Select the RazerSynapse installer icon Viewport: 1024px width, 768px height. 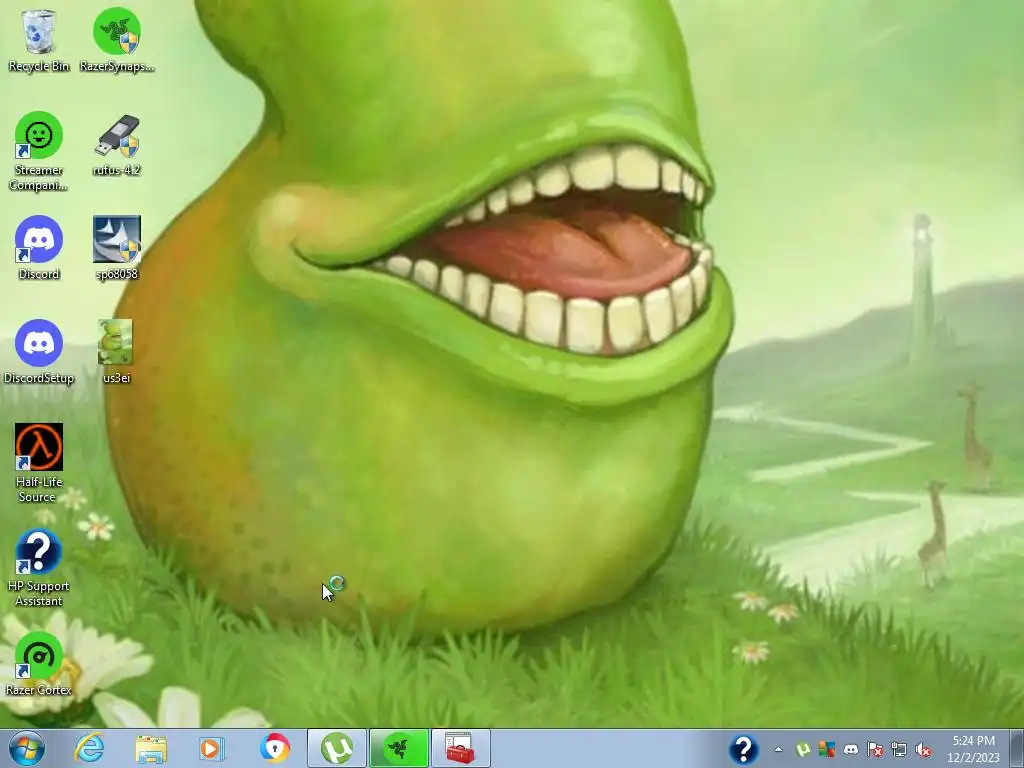(x=116, y=39)
